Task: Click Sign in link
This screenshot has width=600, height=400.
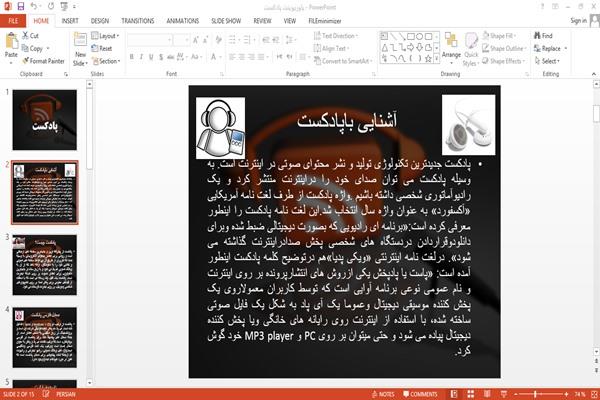Action: click(x=578, y=21)
